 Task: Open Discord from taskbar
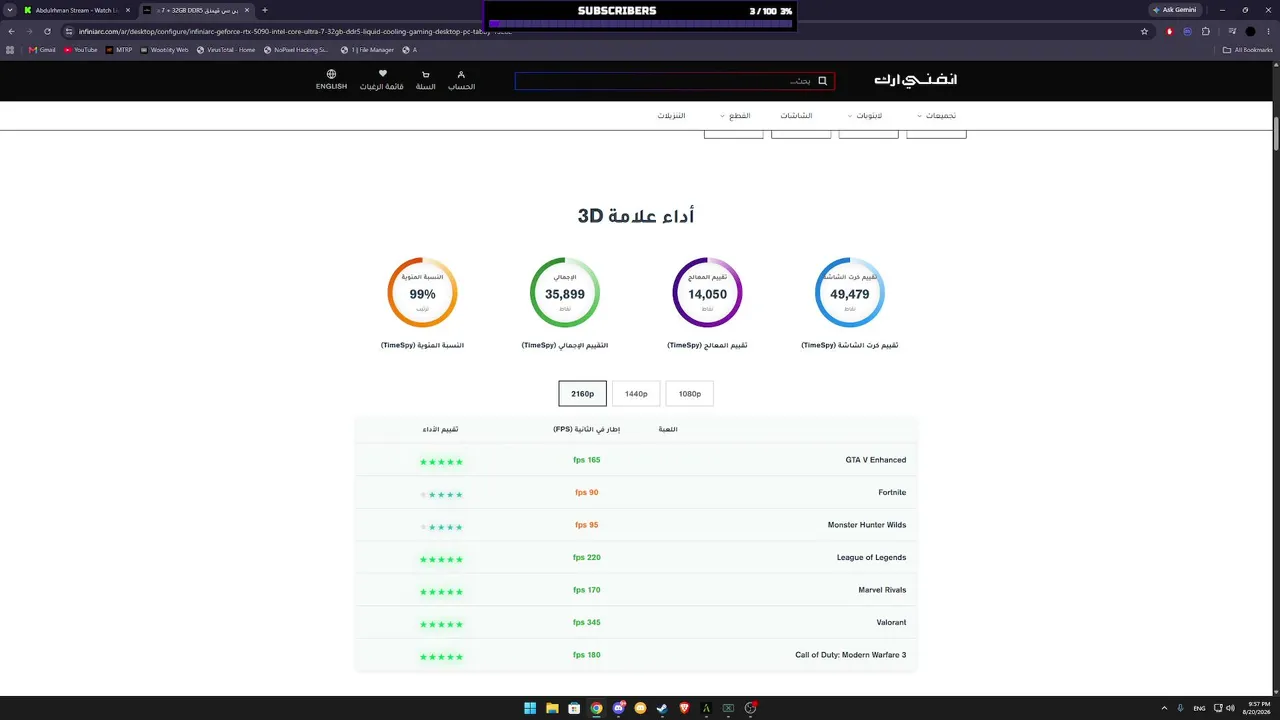(x=618, y=708)
